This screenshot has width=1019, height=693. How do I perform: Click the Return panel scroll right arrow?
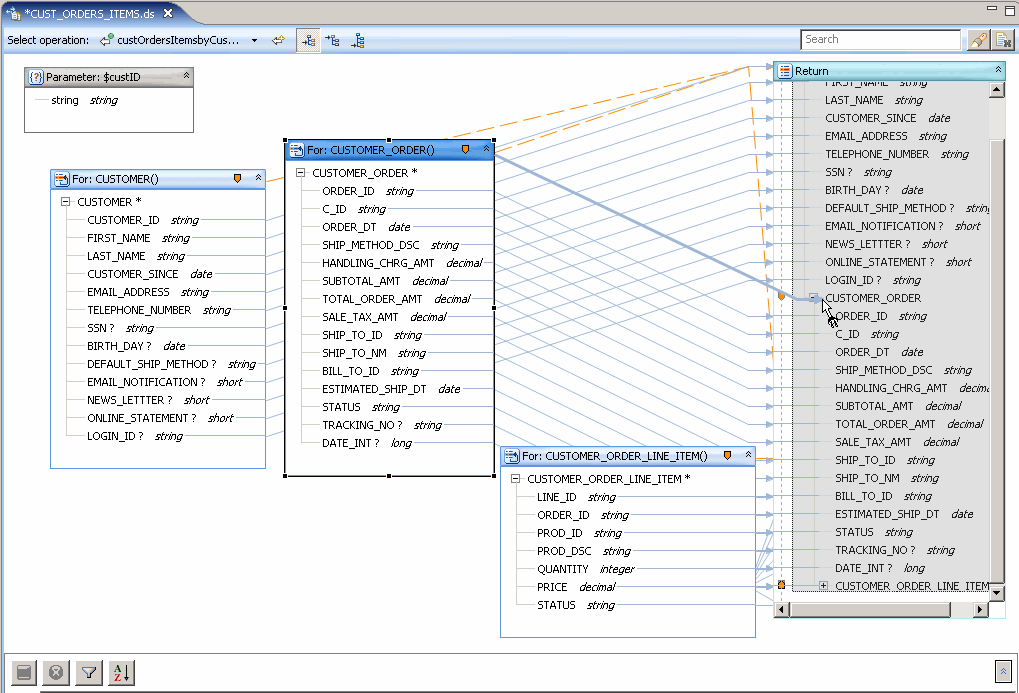(981, 609)
